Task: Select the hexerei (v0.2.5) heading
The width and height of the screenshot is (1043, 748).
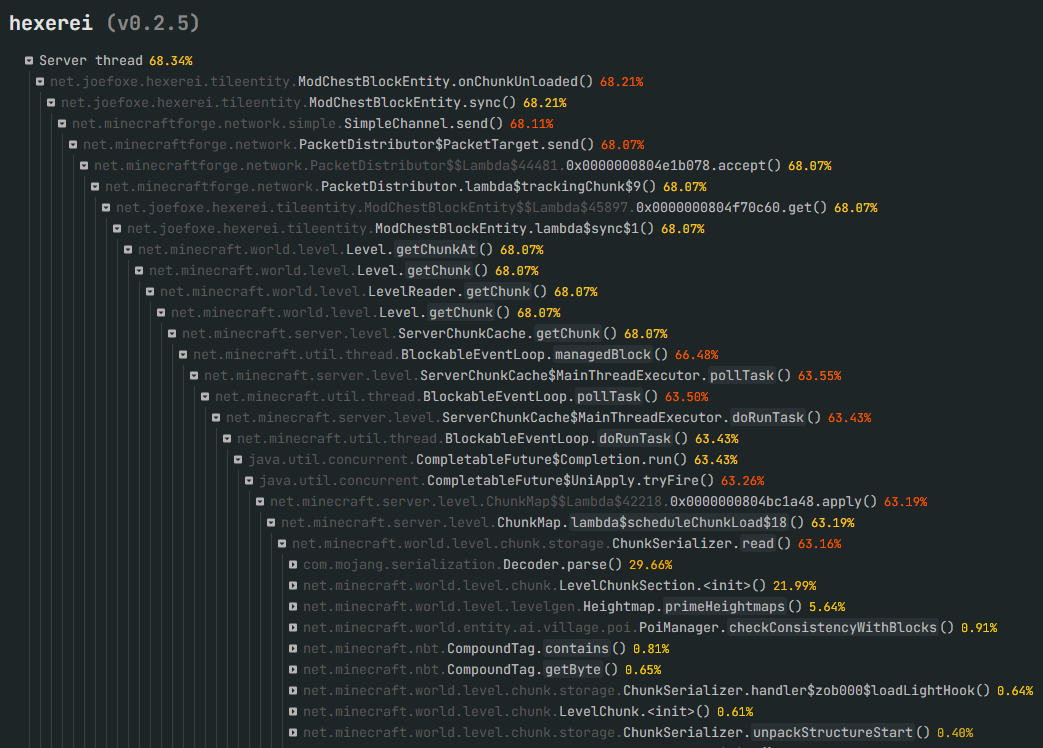Action: point(104,23)
